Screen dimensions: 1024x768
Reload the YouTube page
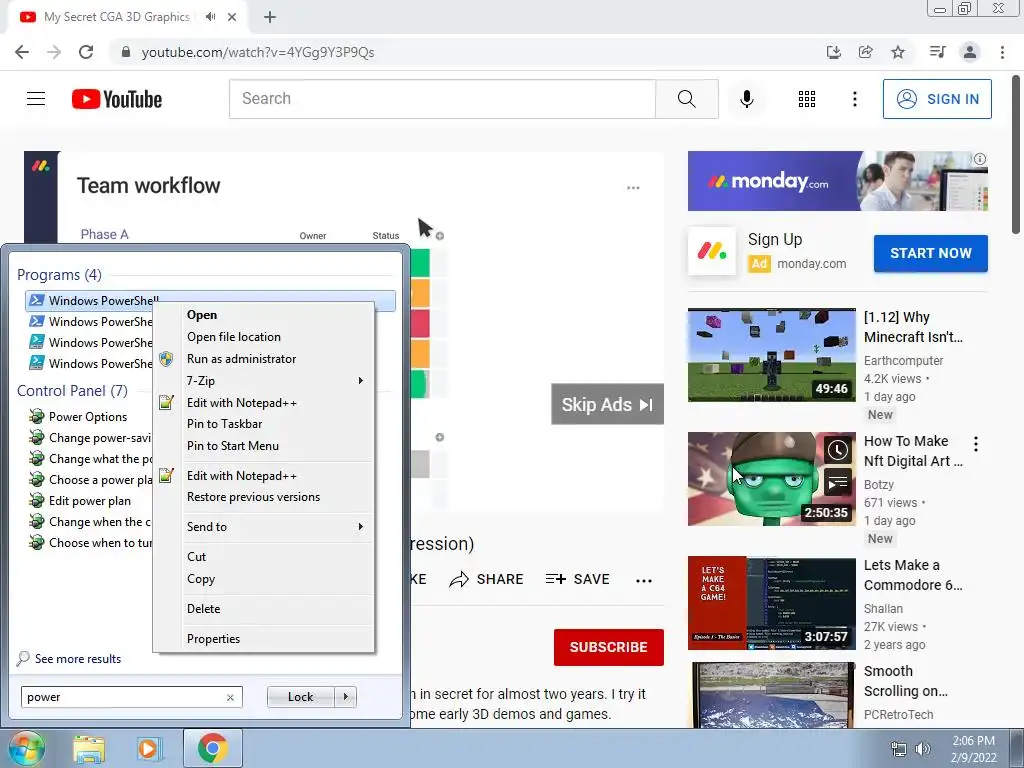pyautogui.click(x=86, y=52)
